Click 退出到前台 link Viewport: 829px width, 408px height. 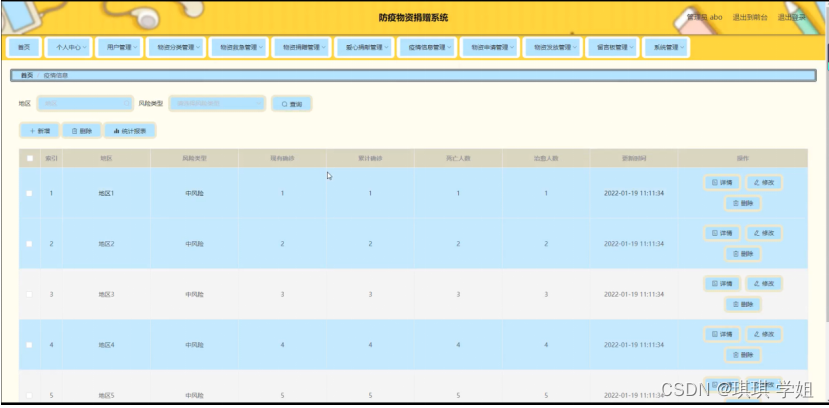pos(750,17)
